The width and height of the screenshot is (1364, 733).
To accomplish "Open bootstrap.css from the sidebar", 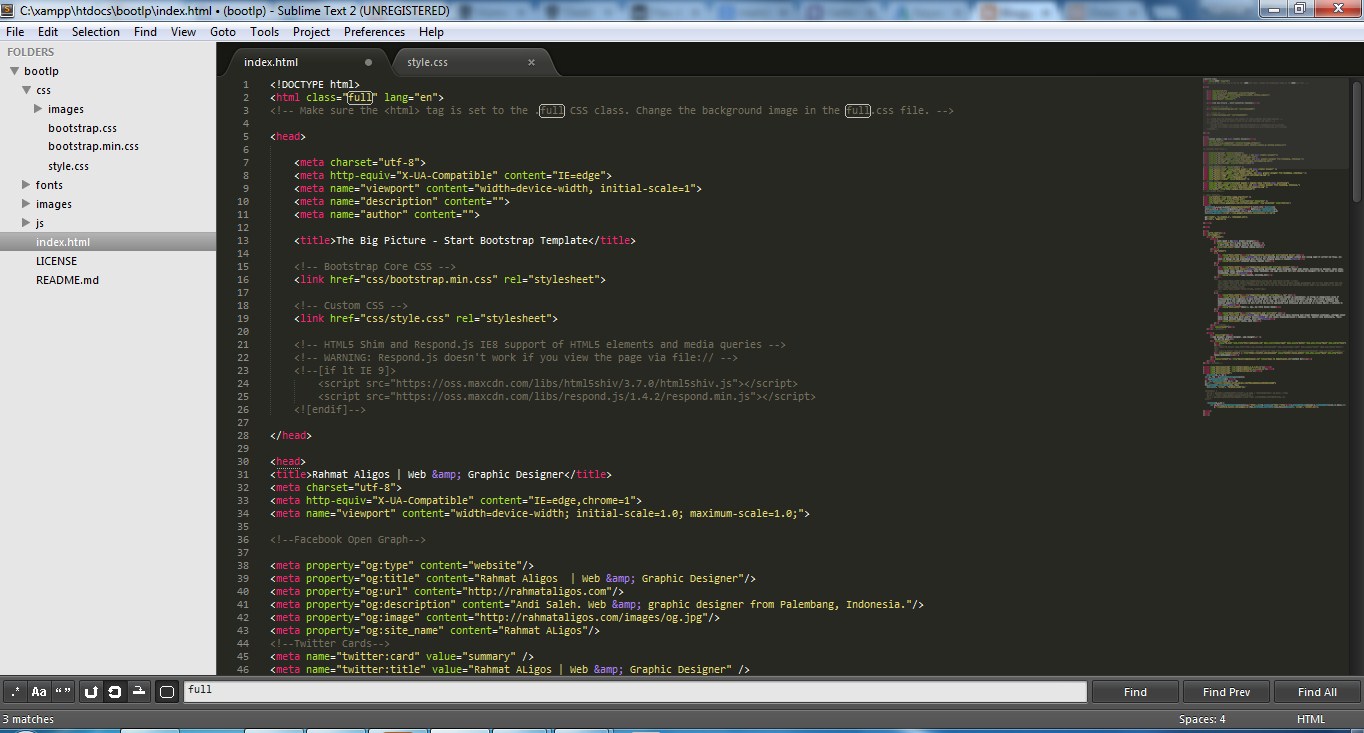I will click(82, 128).
